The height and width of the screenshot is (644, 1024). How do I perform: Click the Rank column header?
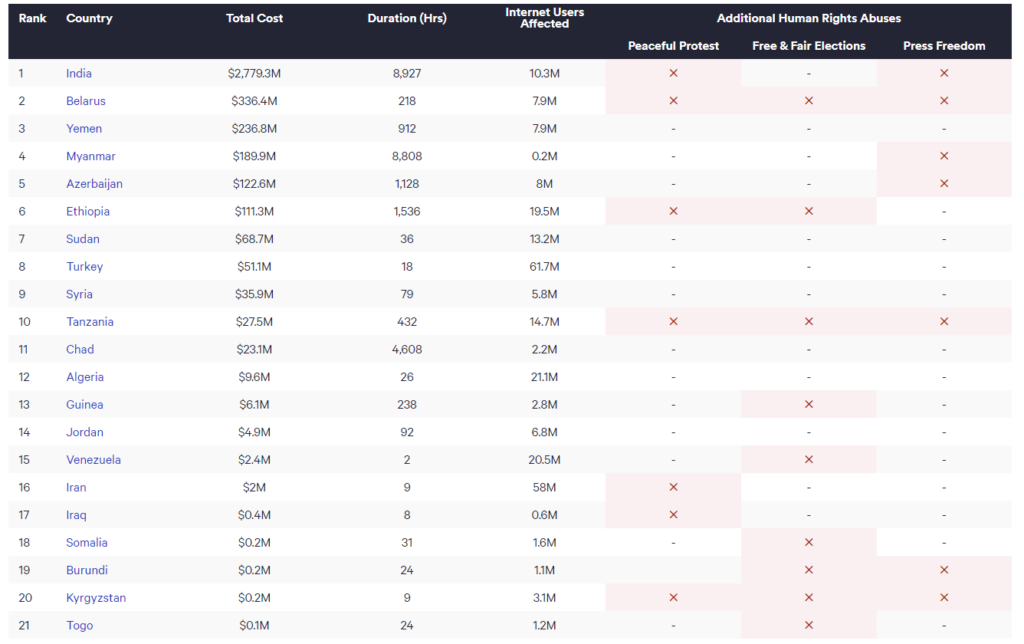click(x=33, y=18)
